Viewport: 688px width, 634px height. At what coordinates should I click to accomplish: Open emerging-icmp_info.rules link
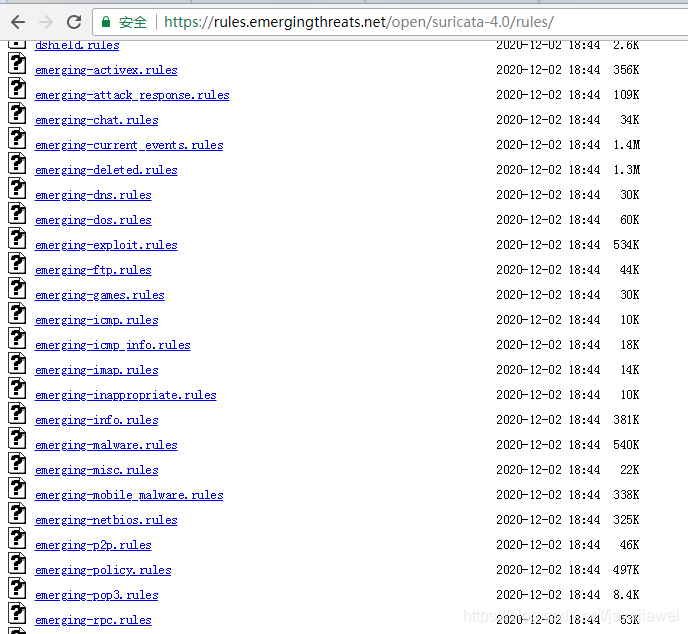click(x=113, y=345)
